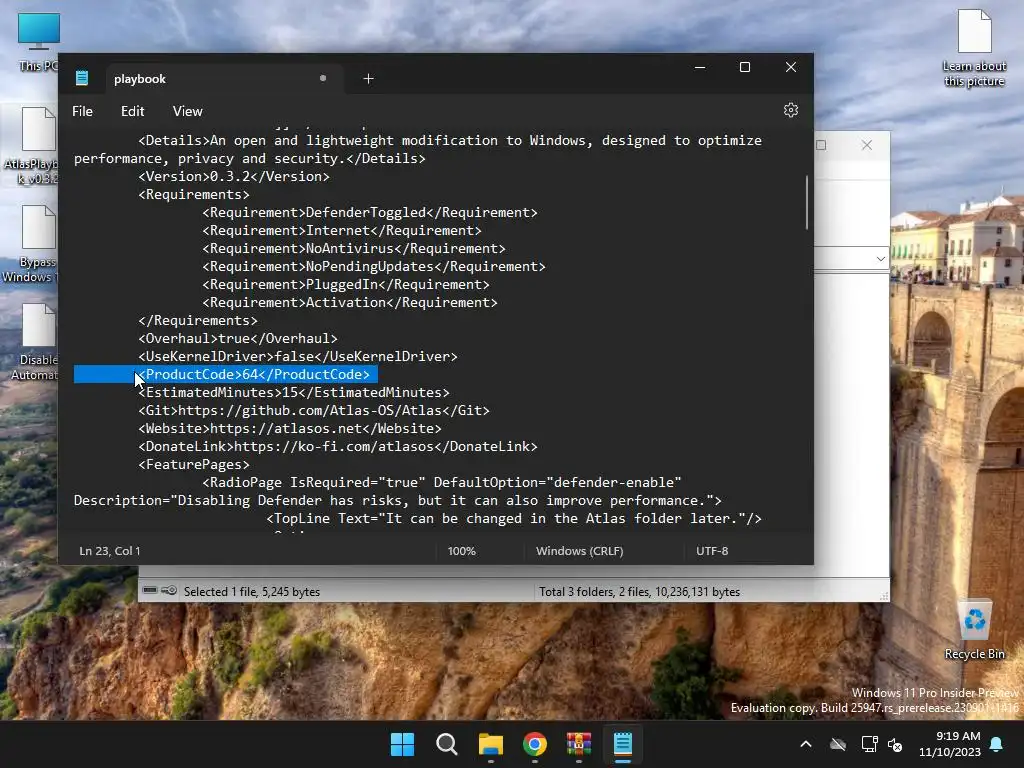This screenshot has height=768, width=1024.
Task: Click the DonateLink ko-fi line
Action: tap(338, 447)
